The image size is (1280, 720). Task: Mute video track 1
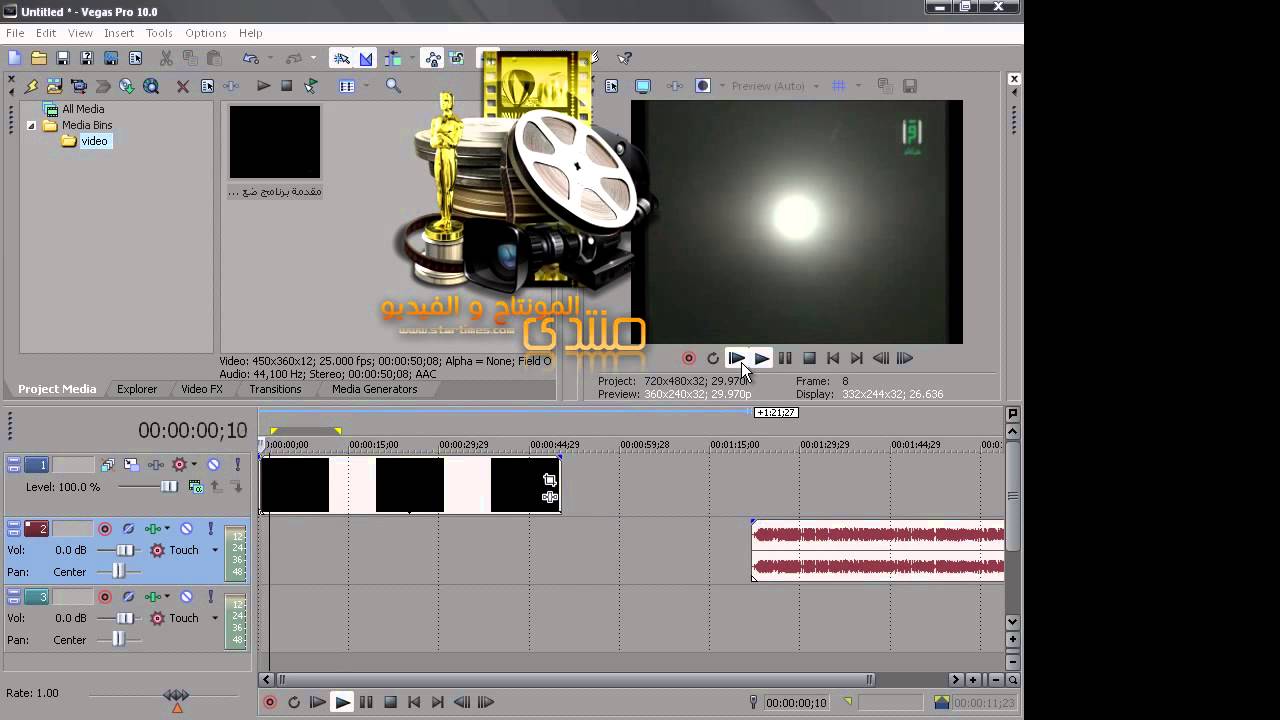[213, 465]
